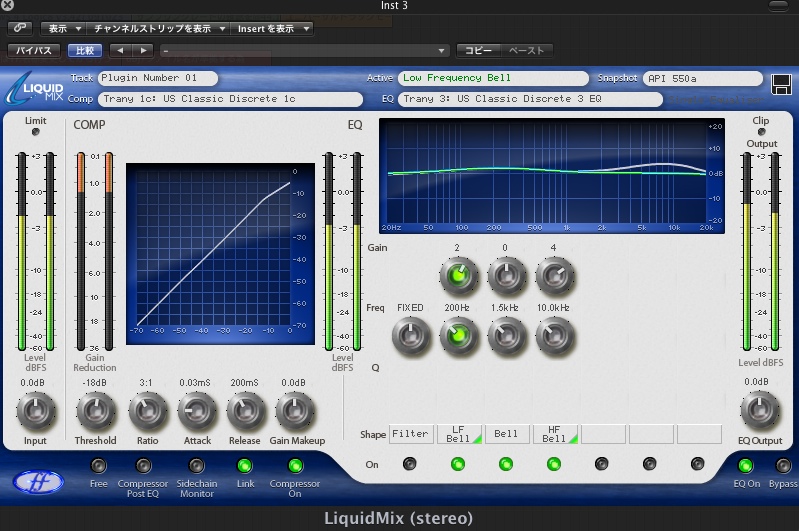Click the バイパス bypass button
This screenshot has width=799, height=531.
pos(34,50)
